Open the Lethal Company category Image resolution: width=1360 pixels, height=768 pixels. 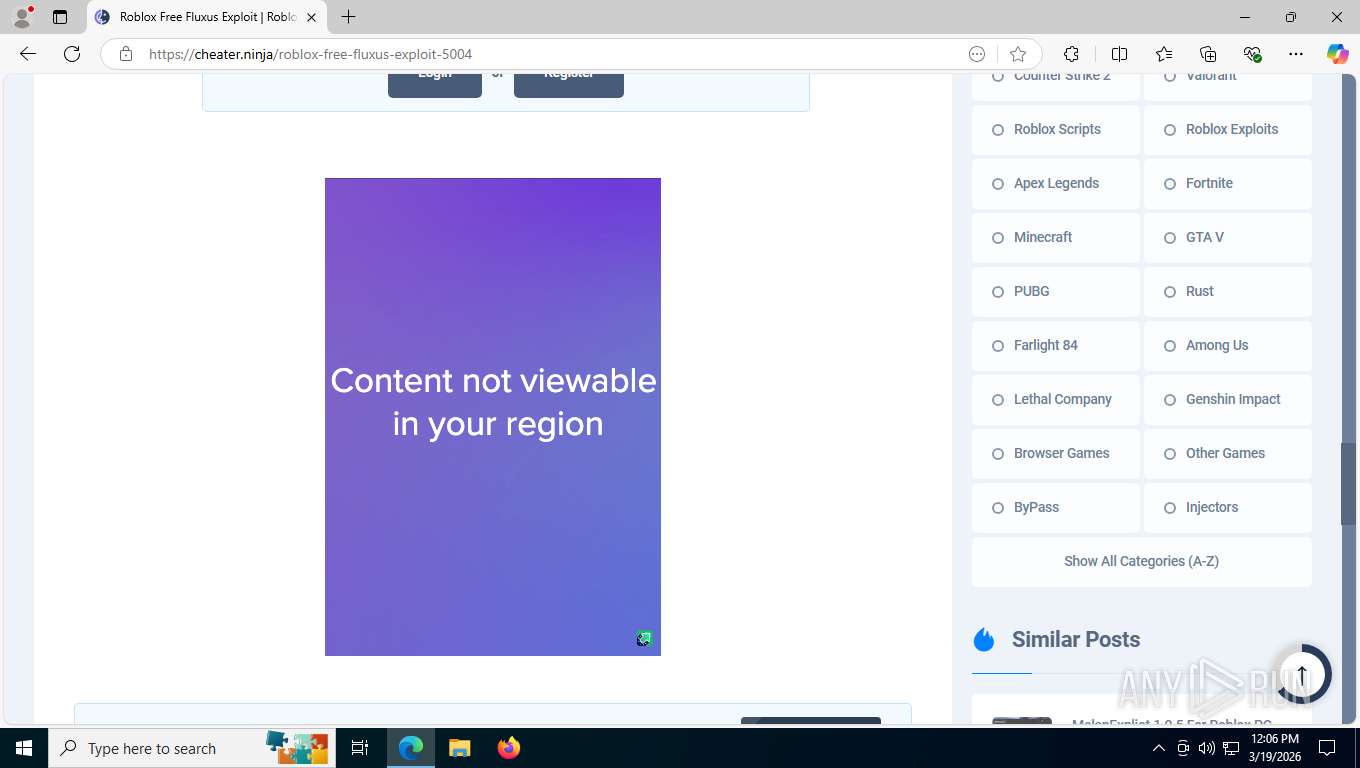point(1056,400)
